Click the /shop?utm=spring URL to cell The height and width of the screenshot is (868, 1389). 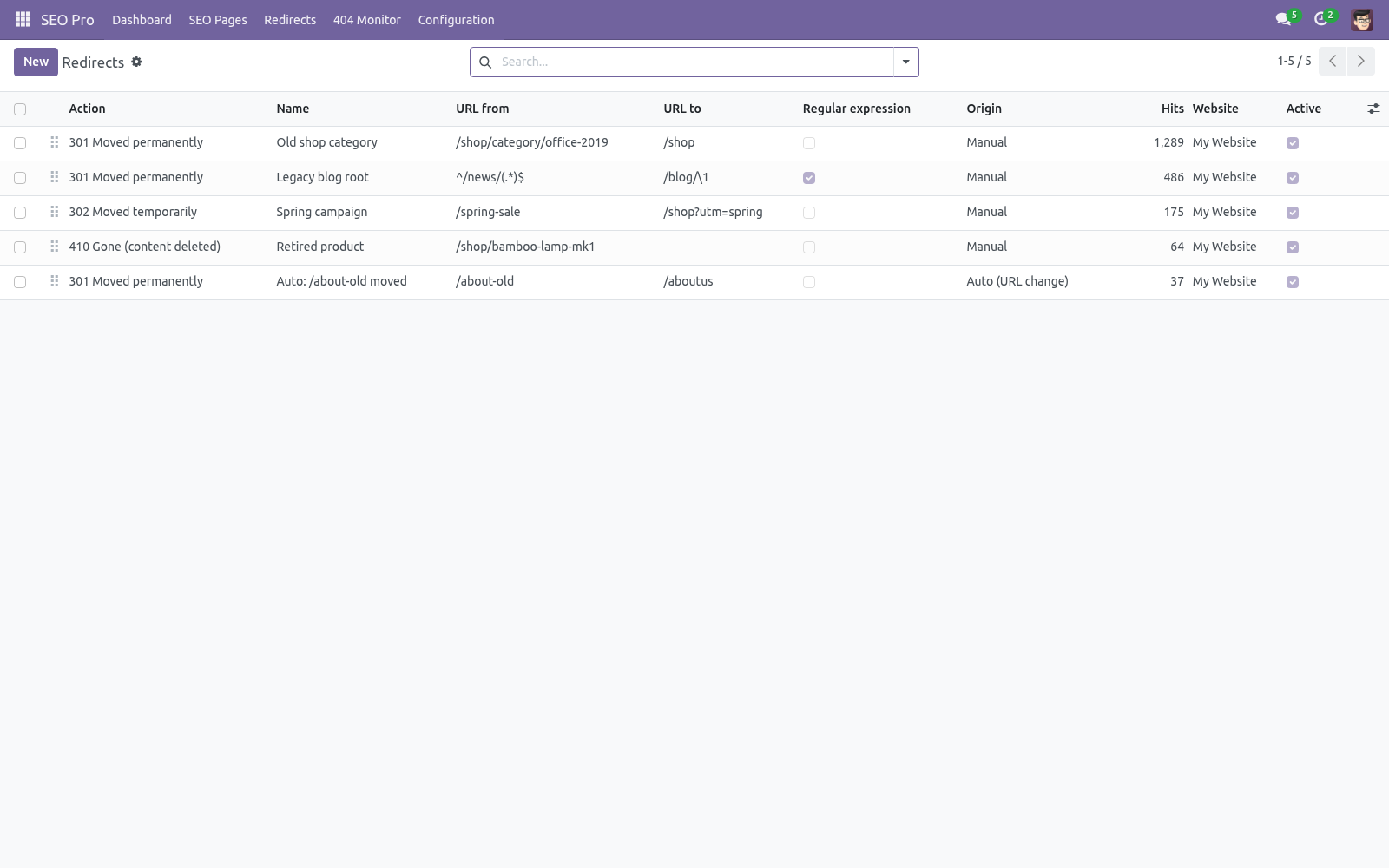713,212
